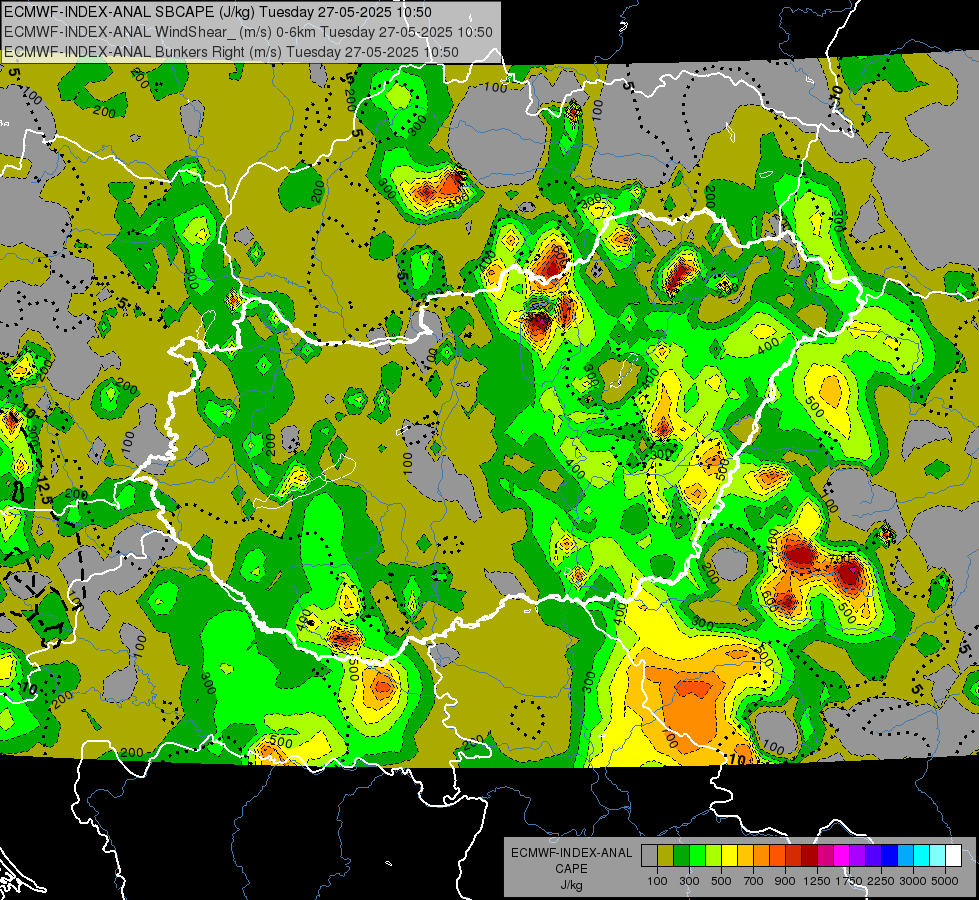Click the pure blue legend swatch
Image resolution: width=979 pixels, height=900 pixels.
[890, 855]
